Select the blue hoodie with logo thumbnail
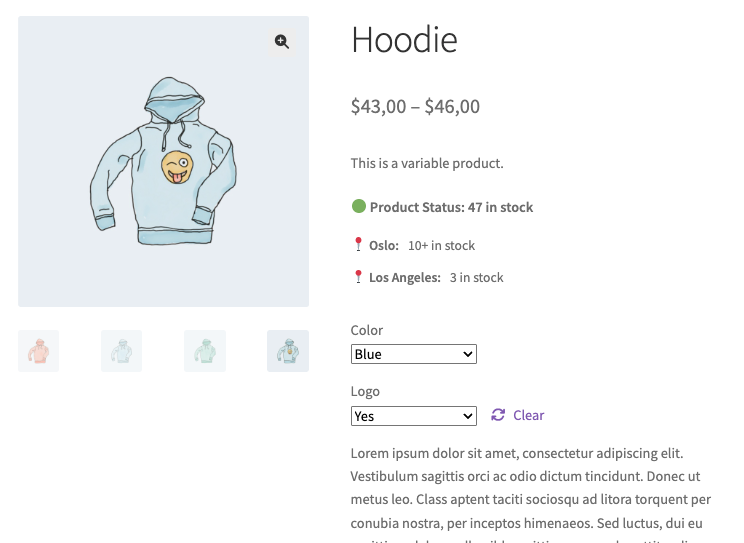The height and width of the screenshot is (543, 744). pos(287,351)
